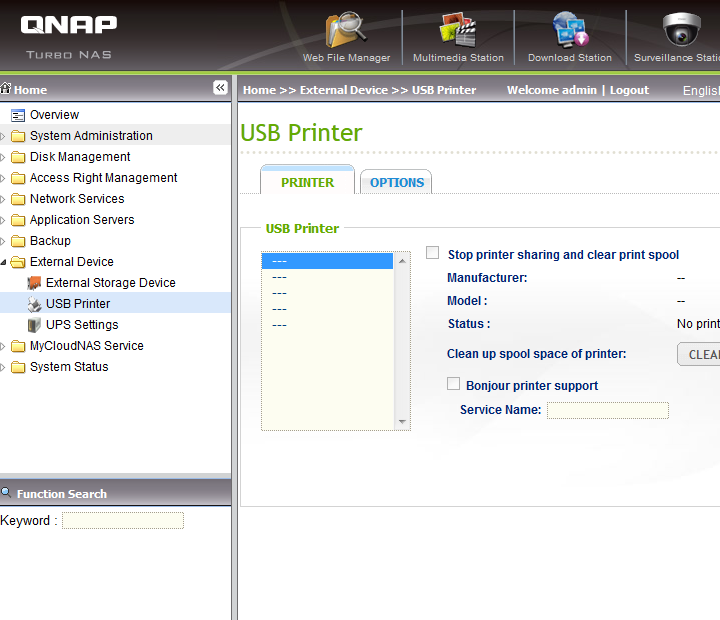Collapse the Home sidebar panel
Viewport: 720px width, 620px height.
220,88
